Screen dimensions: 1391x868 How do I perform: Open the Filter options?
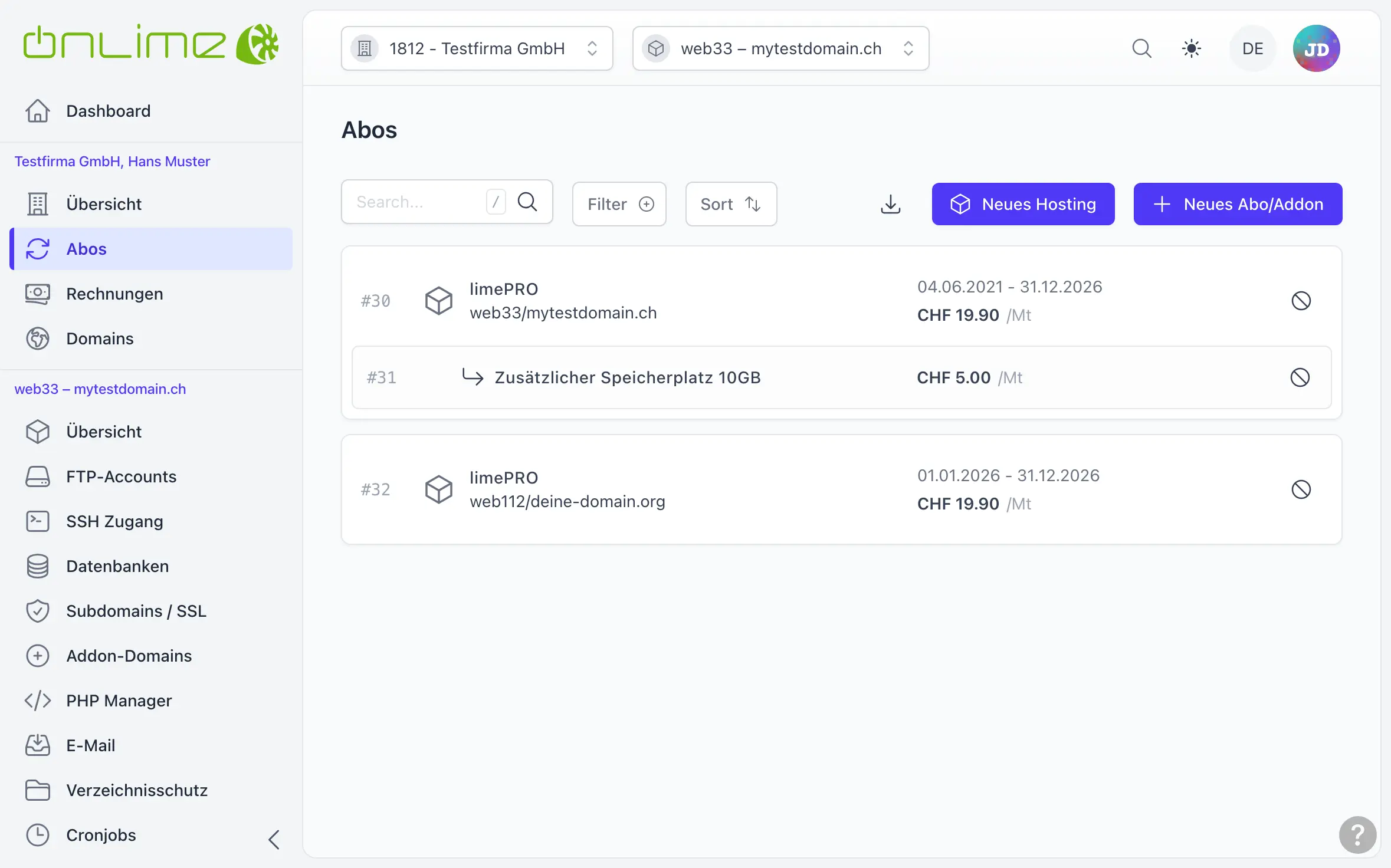tap(619, 204)
